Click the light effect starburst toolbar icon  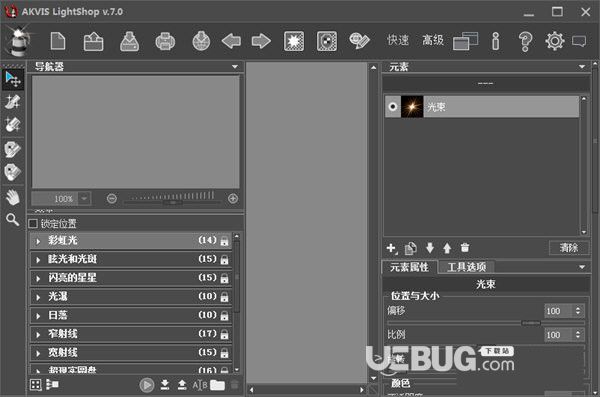294,41
